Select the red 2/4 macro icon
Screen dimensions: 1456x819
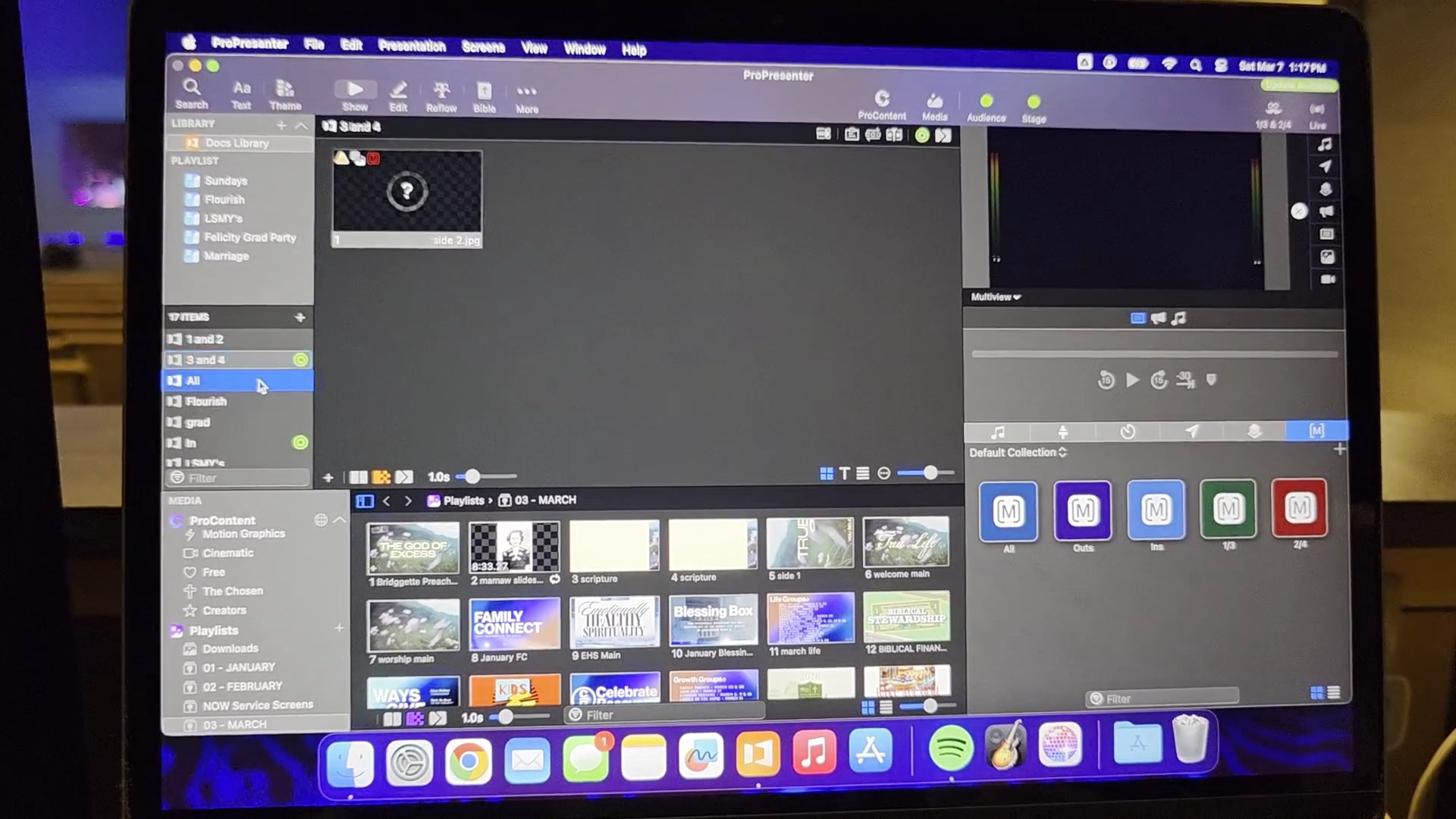pos(1299,508)
